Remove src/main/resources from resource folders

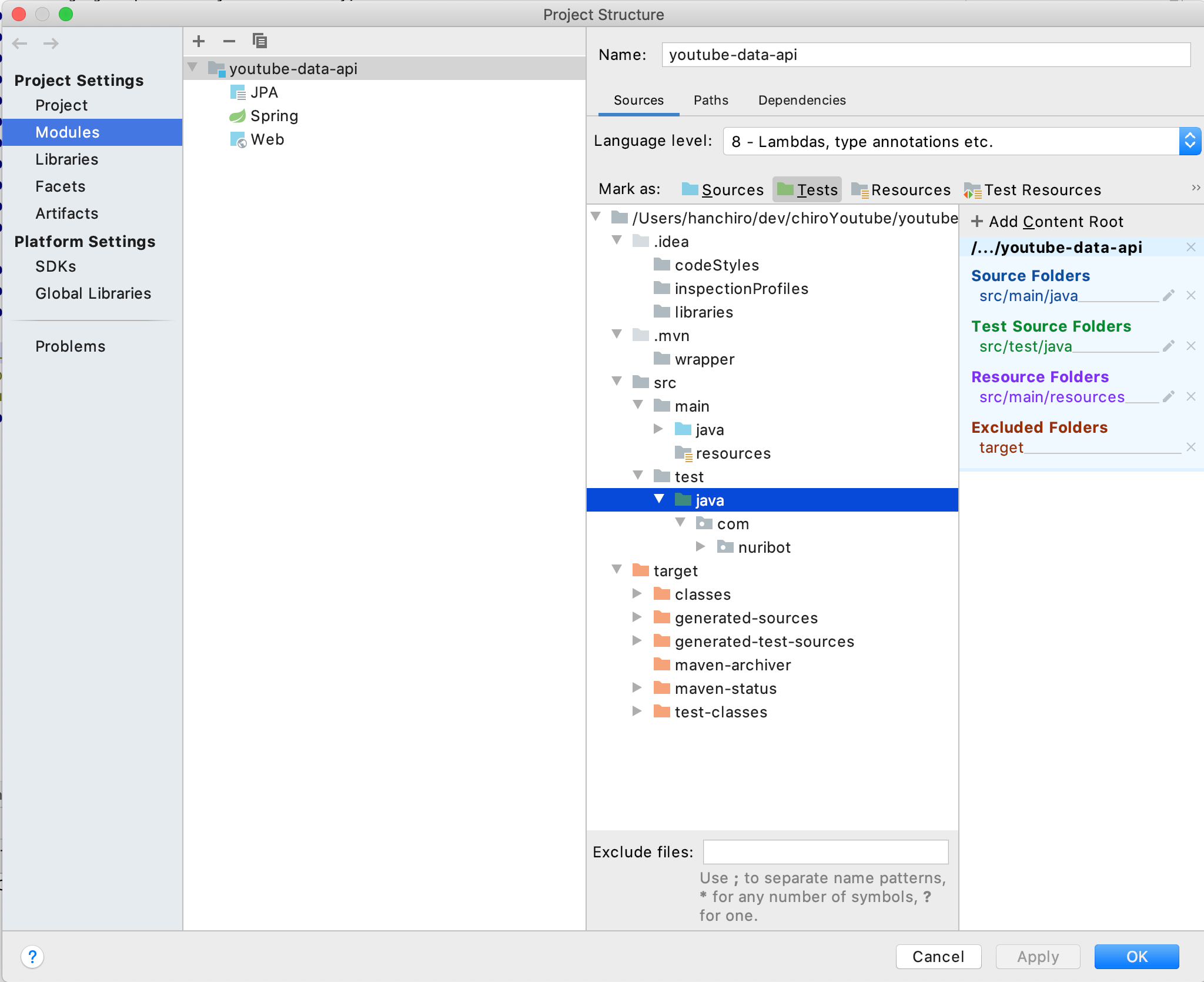(1190, 396)
